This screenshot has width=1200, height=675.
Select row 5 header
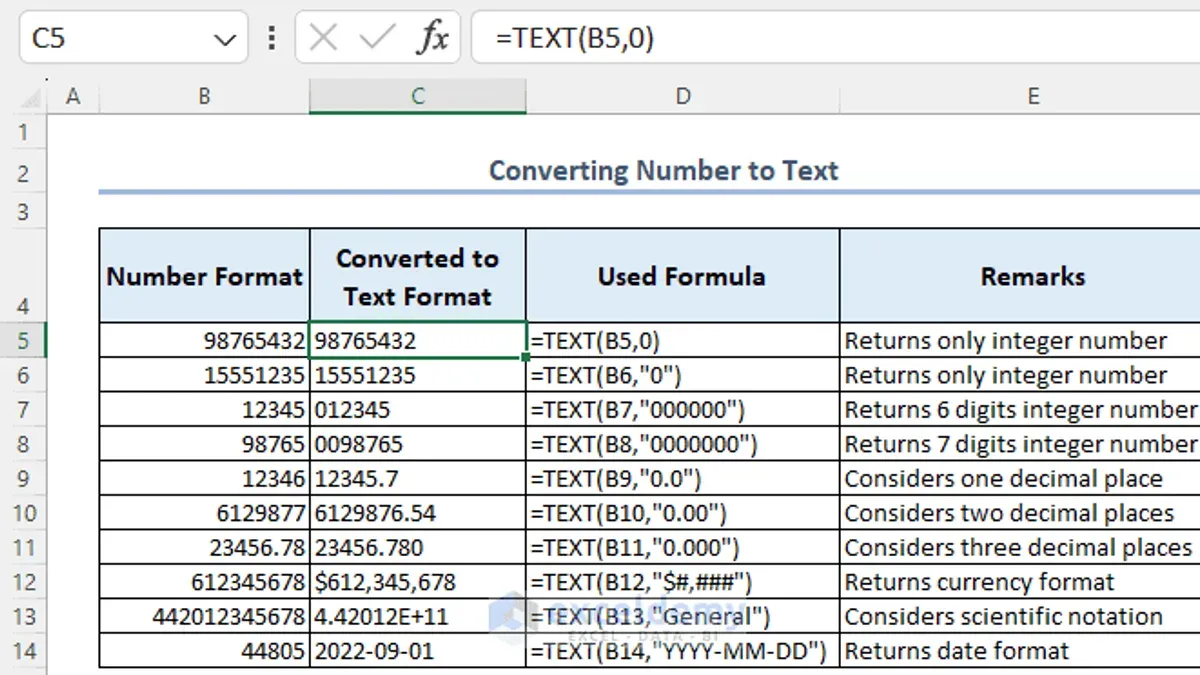coord(24,340)
